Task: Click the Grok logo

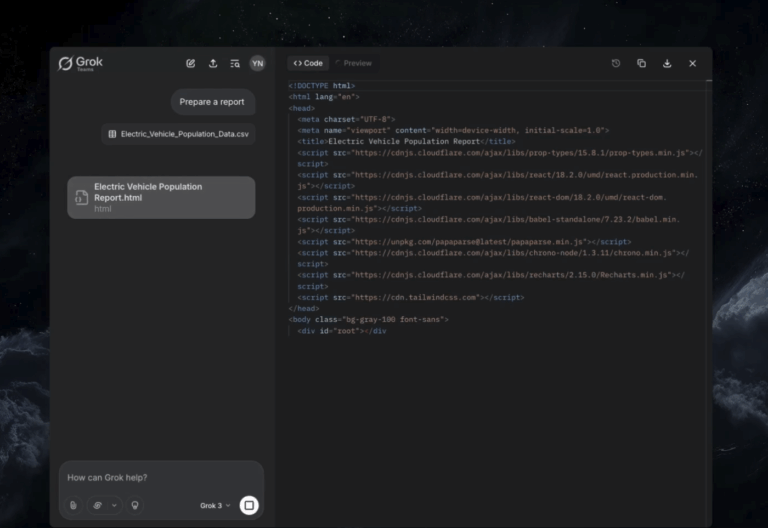Action: tap(80, 63)
